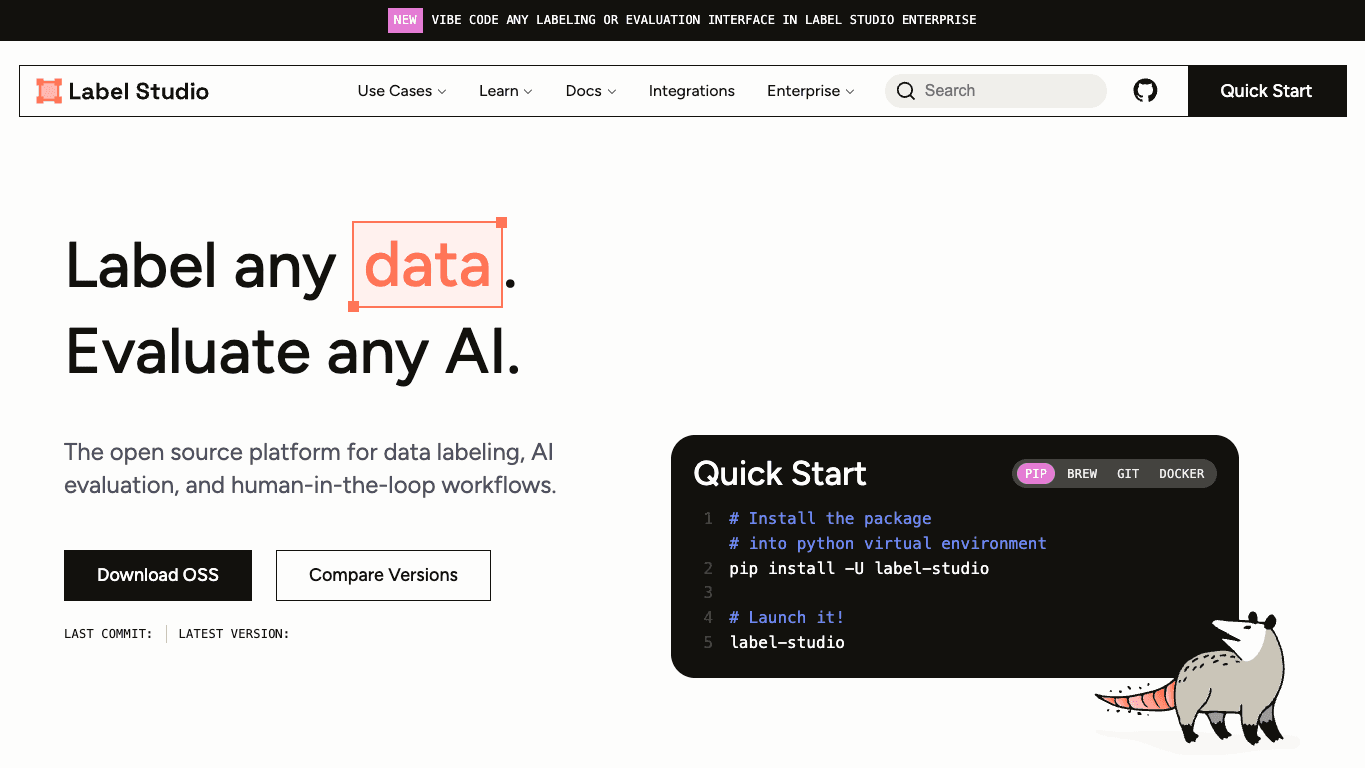Expand the Learn dropdown menu
Viewport: 1365px width, 768px height.
[x=506, y=91]
